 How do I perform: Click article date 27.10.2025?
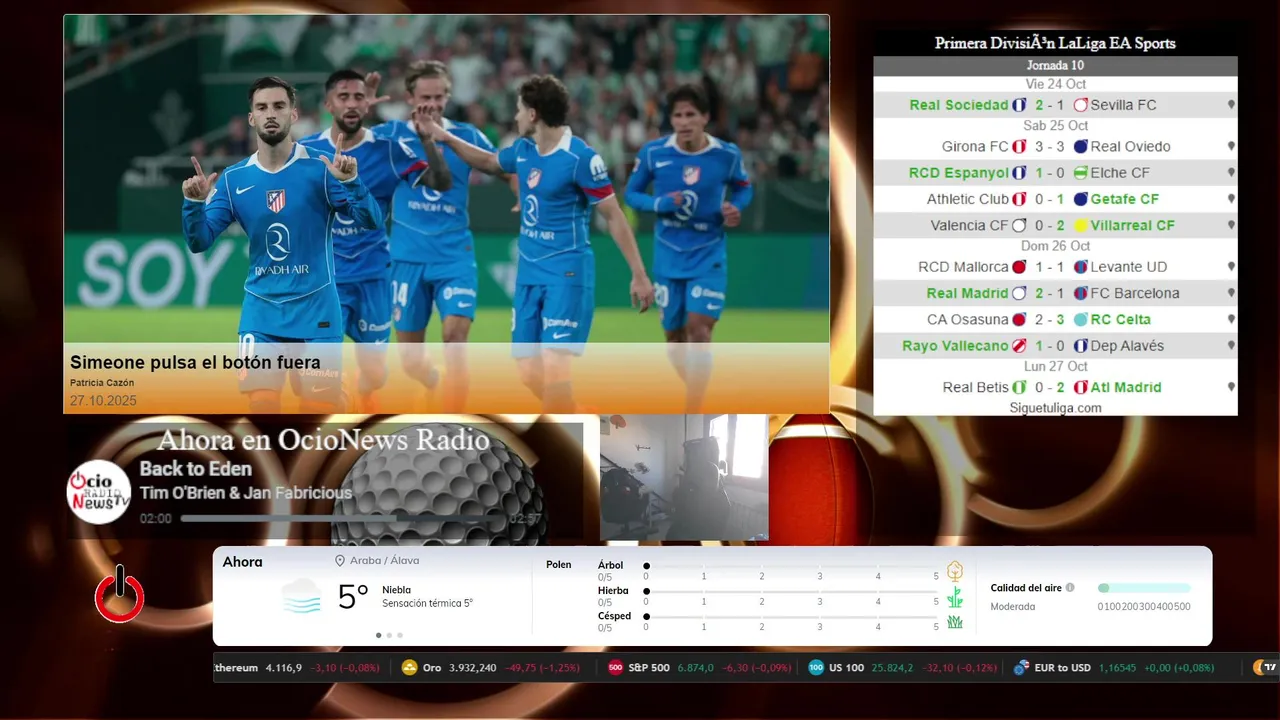tap(103, 401)
